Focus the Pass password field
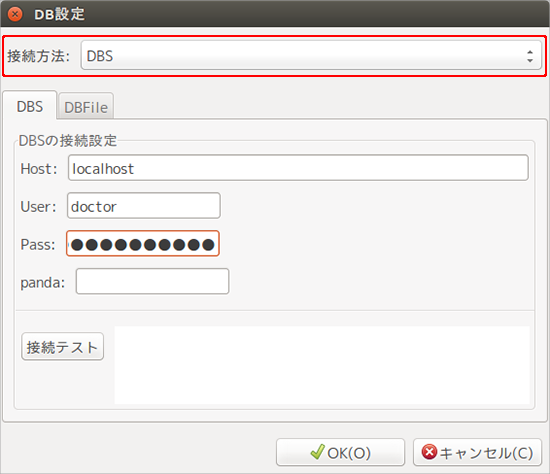Viewport: 550px width, 474px height. [143, 243]
